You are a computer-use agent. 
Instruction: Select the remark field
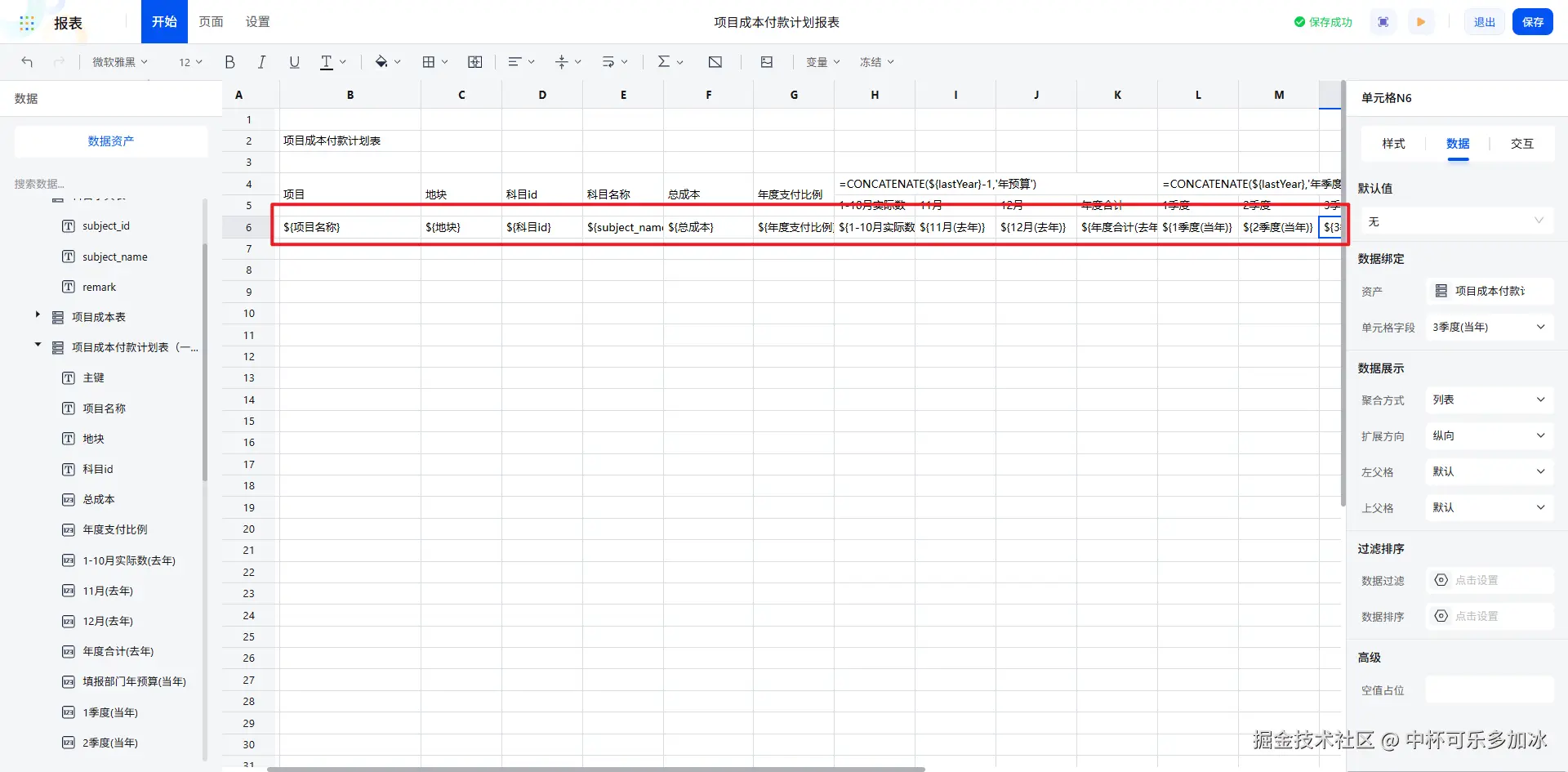coord(99,287)
